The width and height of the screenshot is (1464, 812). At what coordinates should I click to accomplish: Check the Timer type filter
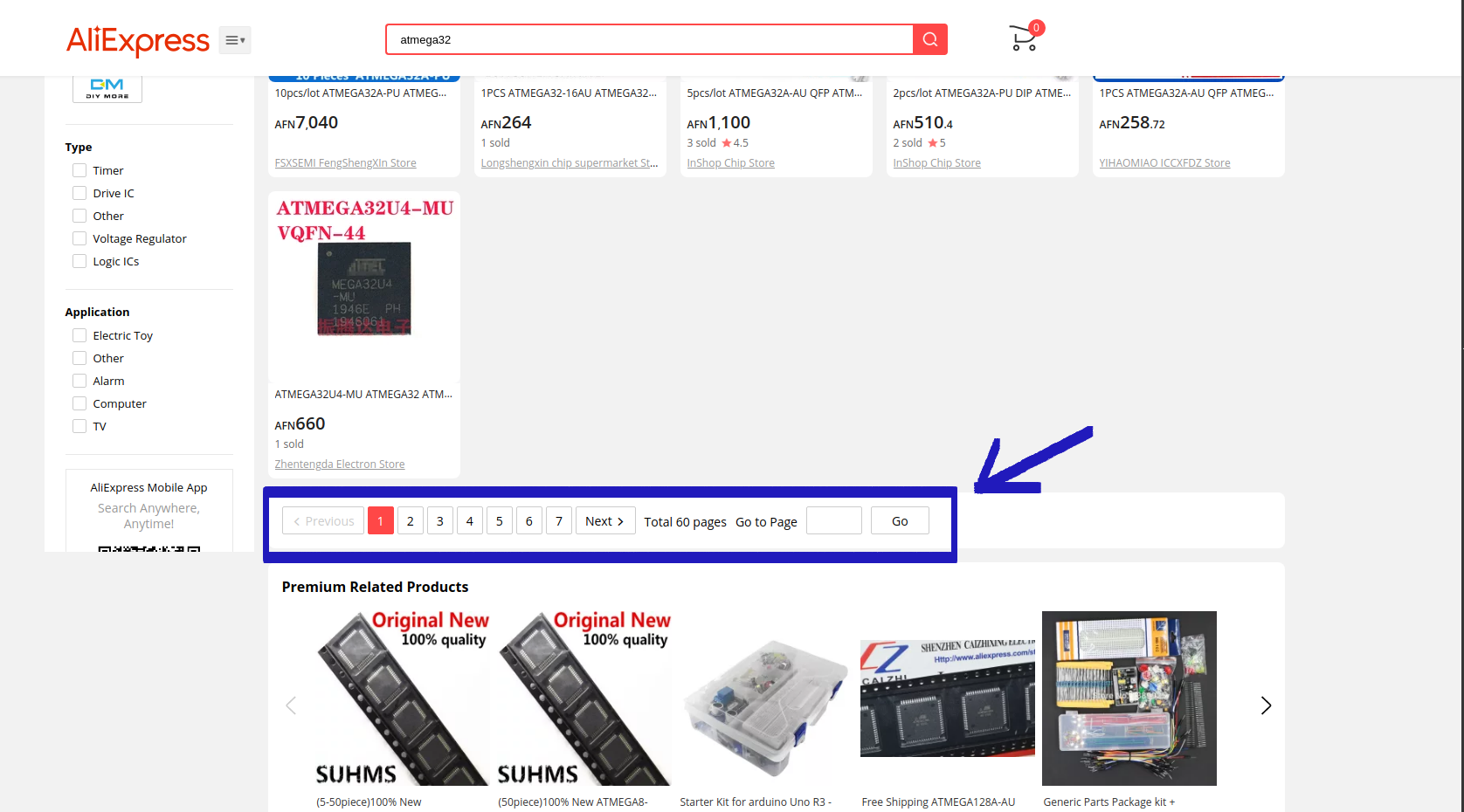click(79, 170)
